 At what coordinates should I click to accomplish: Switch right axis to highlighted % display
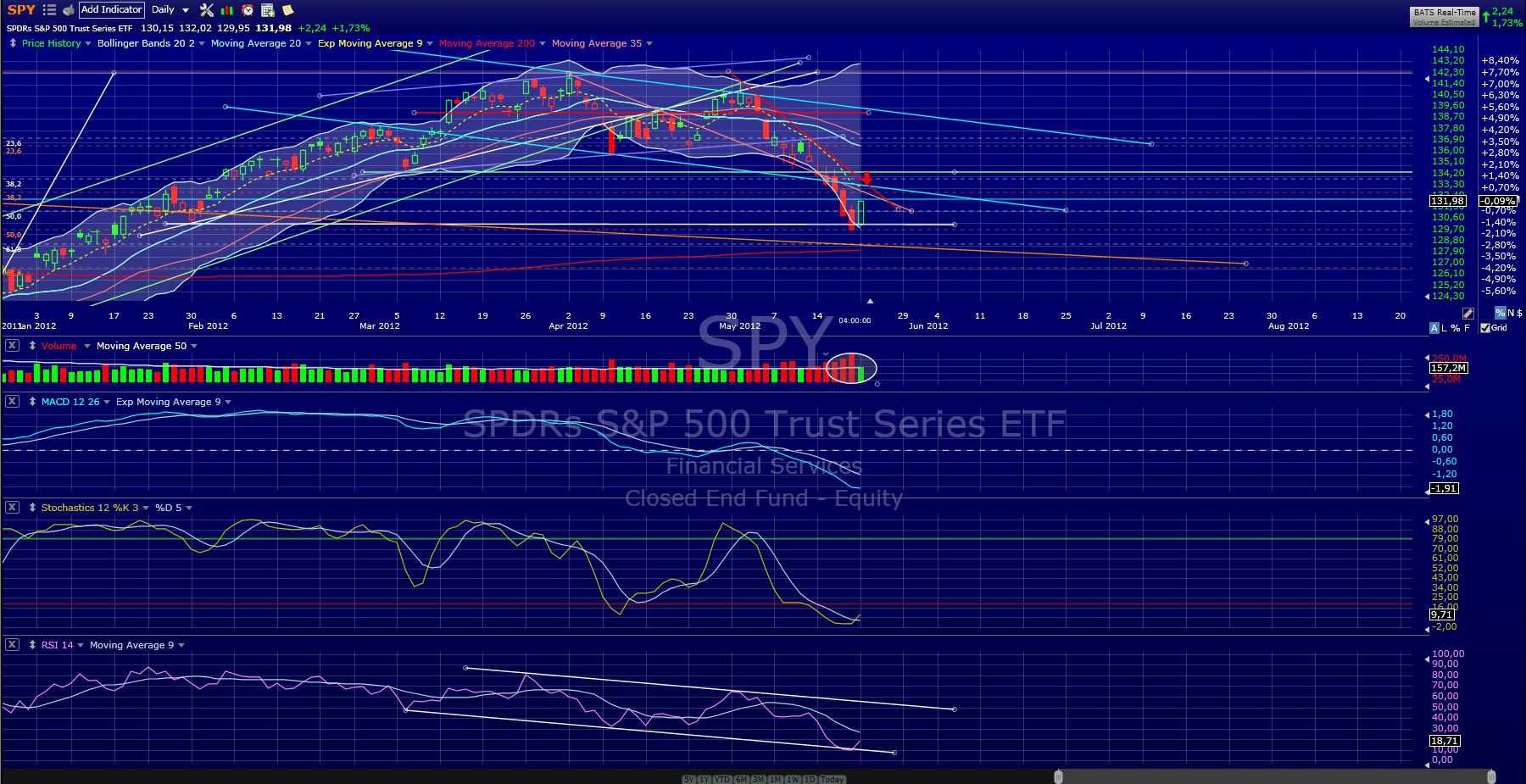1500,314
